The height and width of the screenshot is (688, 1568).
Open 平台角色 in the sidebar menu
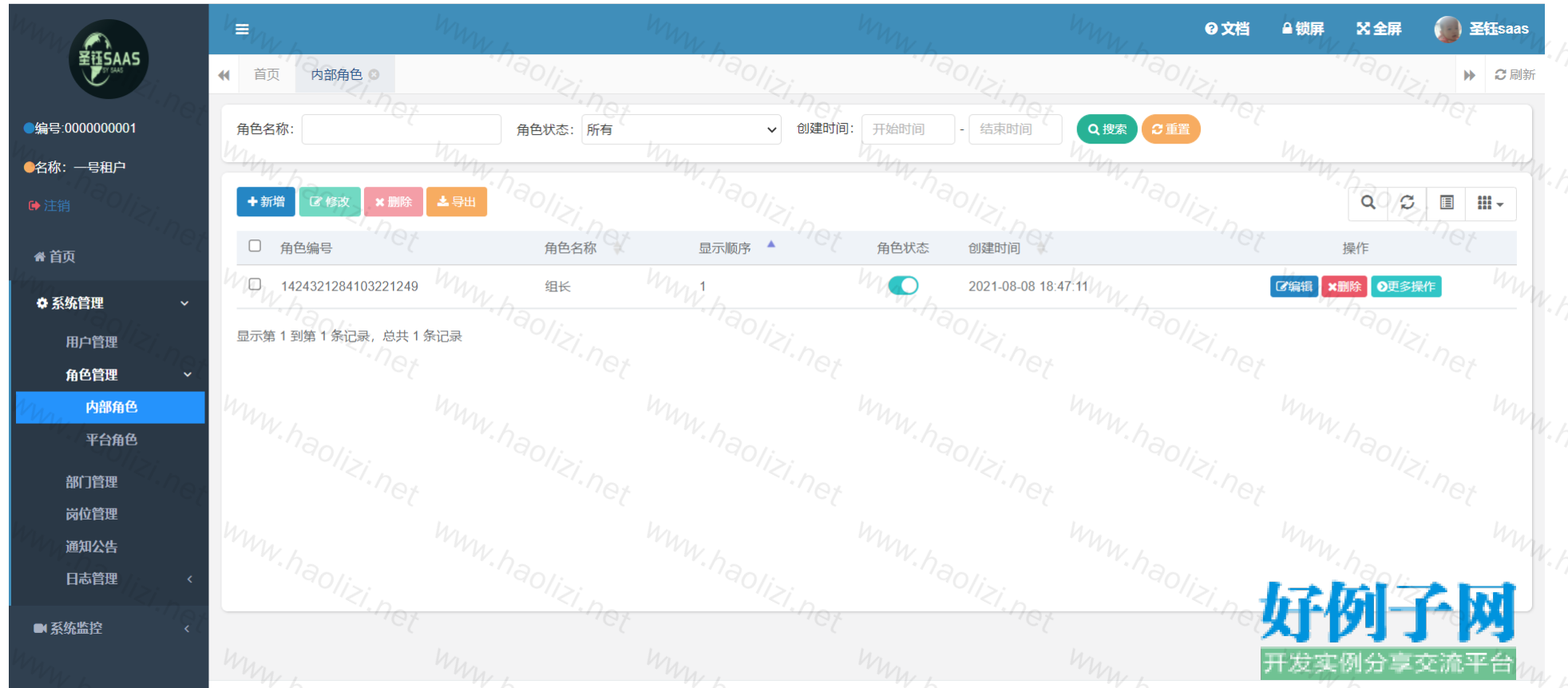coord(112,440)
